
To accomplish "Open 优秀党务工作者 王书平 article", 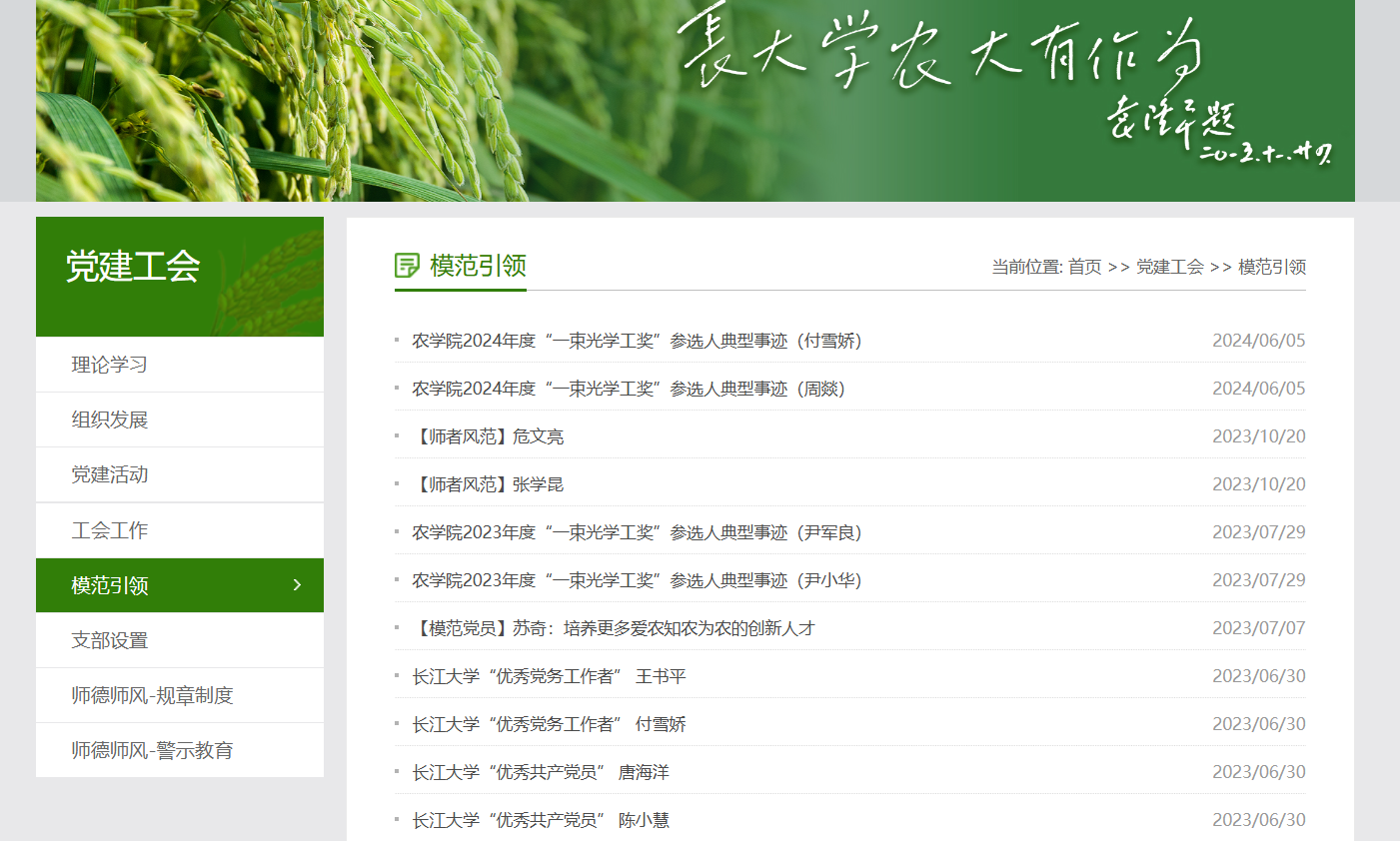I will pos(549,676).
